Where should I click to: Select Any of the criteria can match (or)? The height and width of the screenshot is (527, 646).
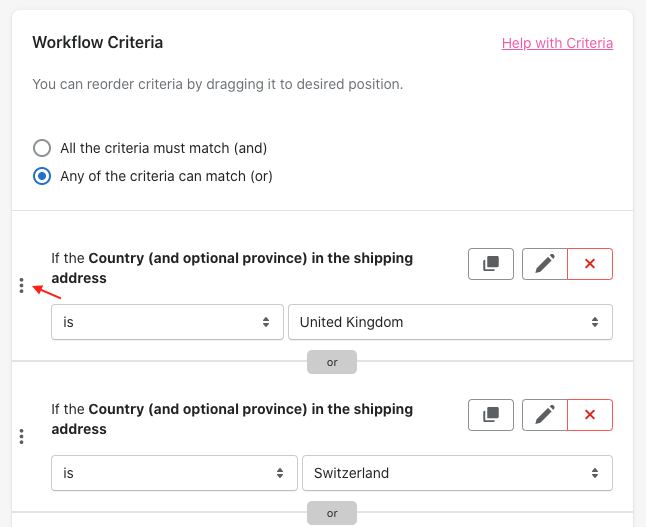pos(42,176)
